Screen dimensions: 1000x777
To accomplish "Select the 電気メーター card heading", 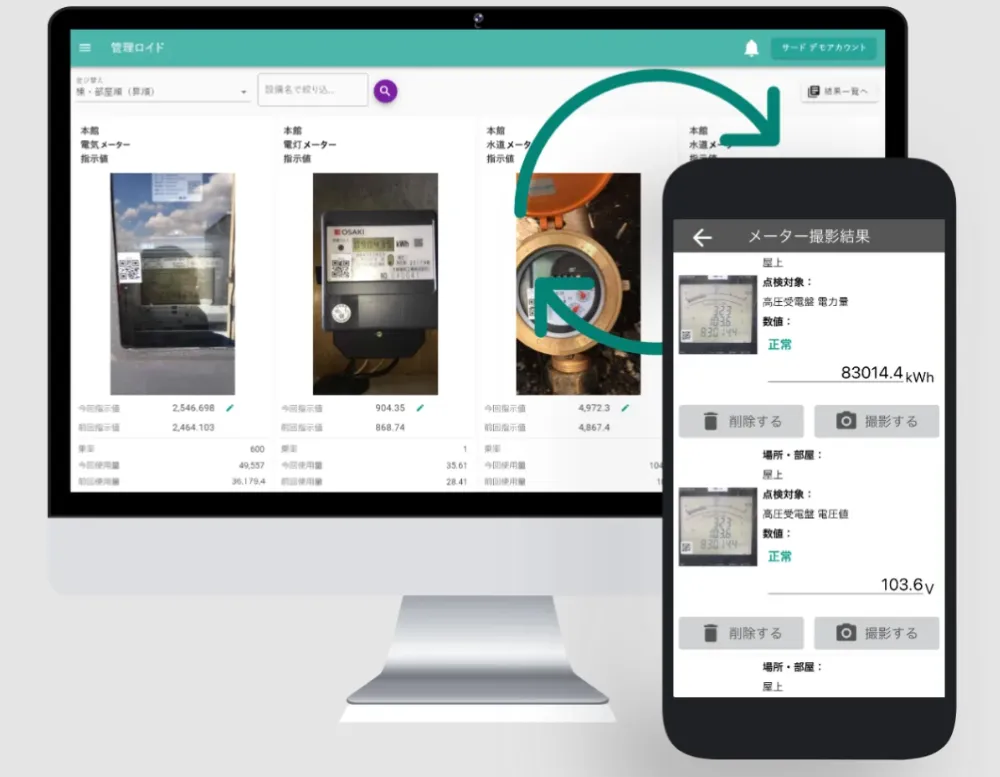I will (x=105, y=145).
